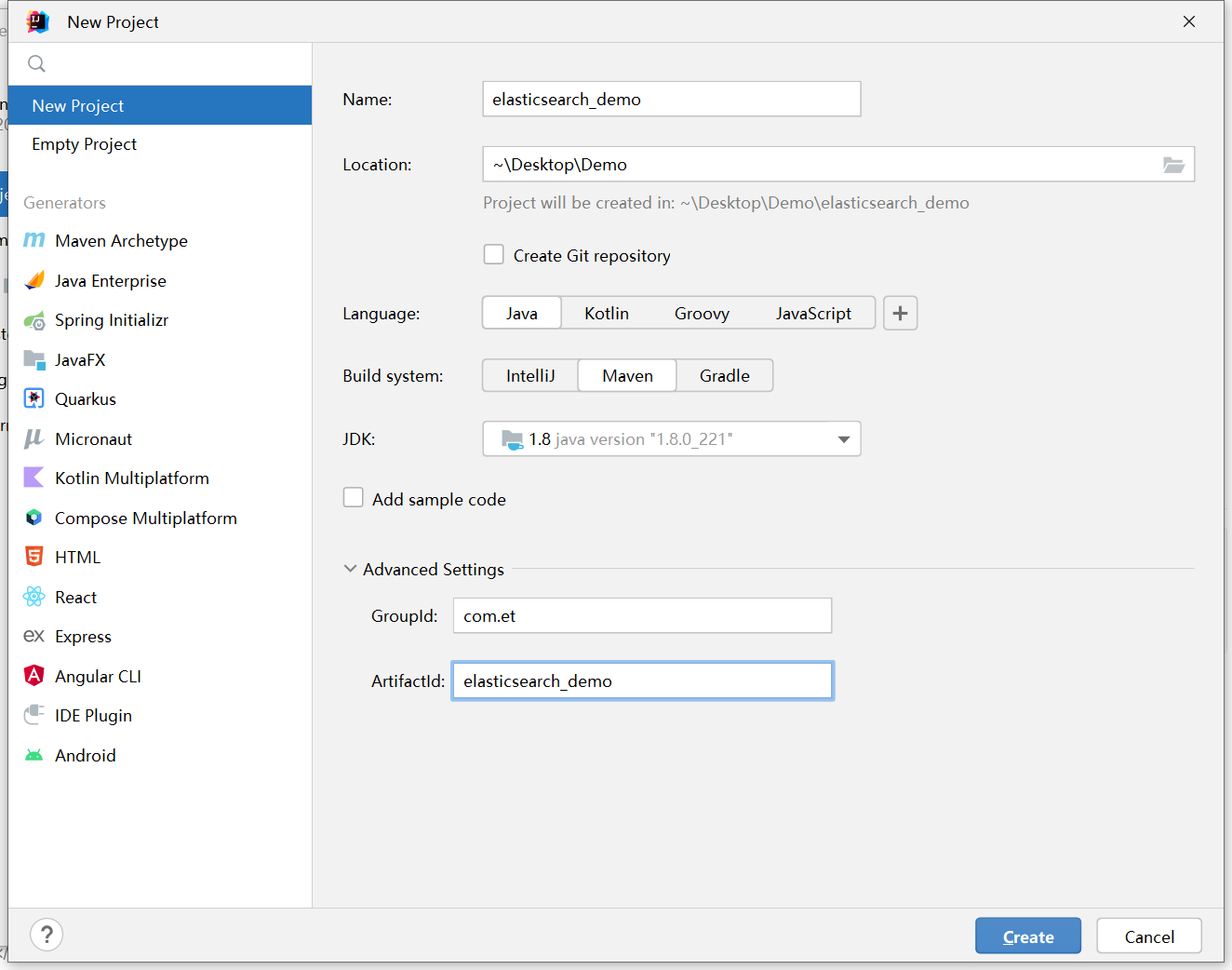Add more languages with plus button
The width and height of the screenshot is (1232, 970).
pos(900,314)
